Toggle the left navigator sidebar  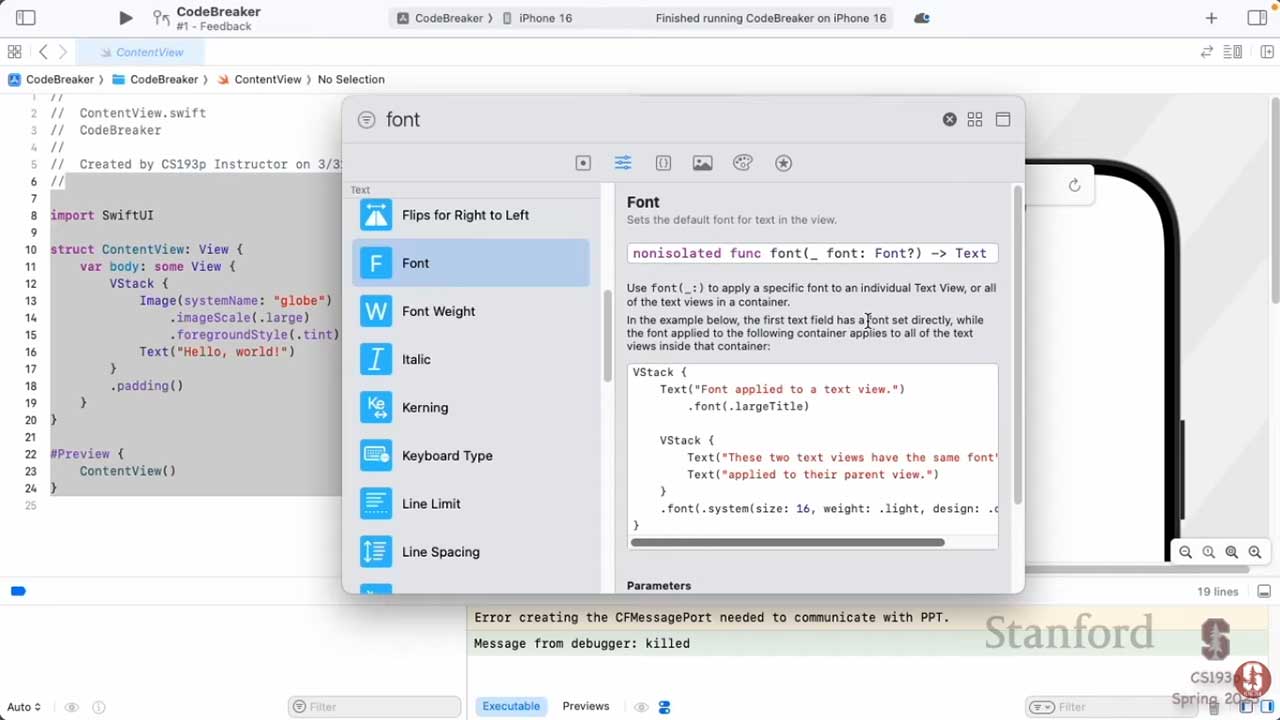coord(26,18)
